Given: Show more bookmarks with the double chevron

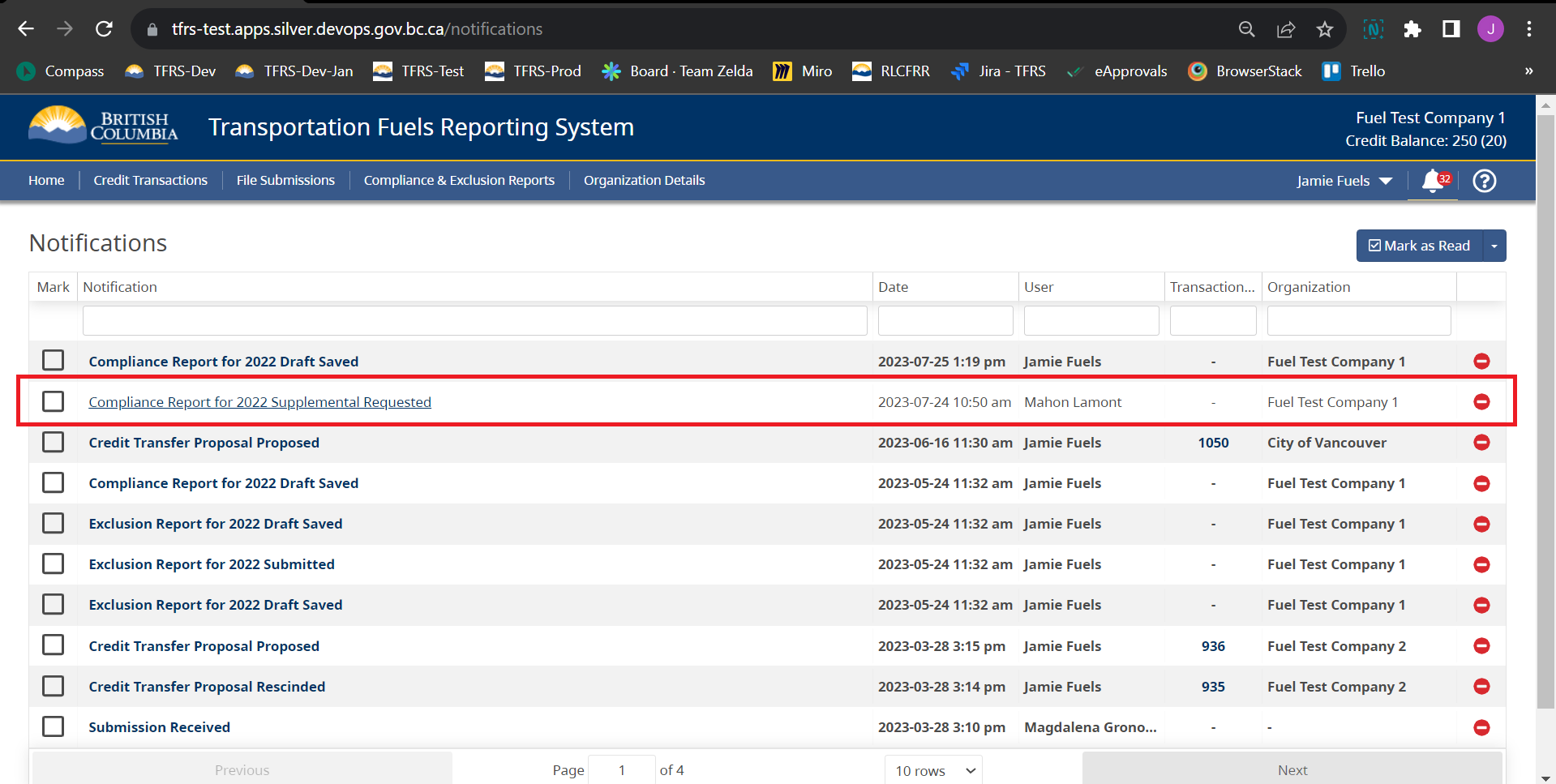Looking at the screenshot, I should [x=1528, y=71].
